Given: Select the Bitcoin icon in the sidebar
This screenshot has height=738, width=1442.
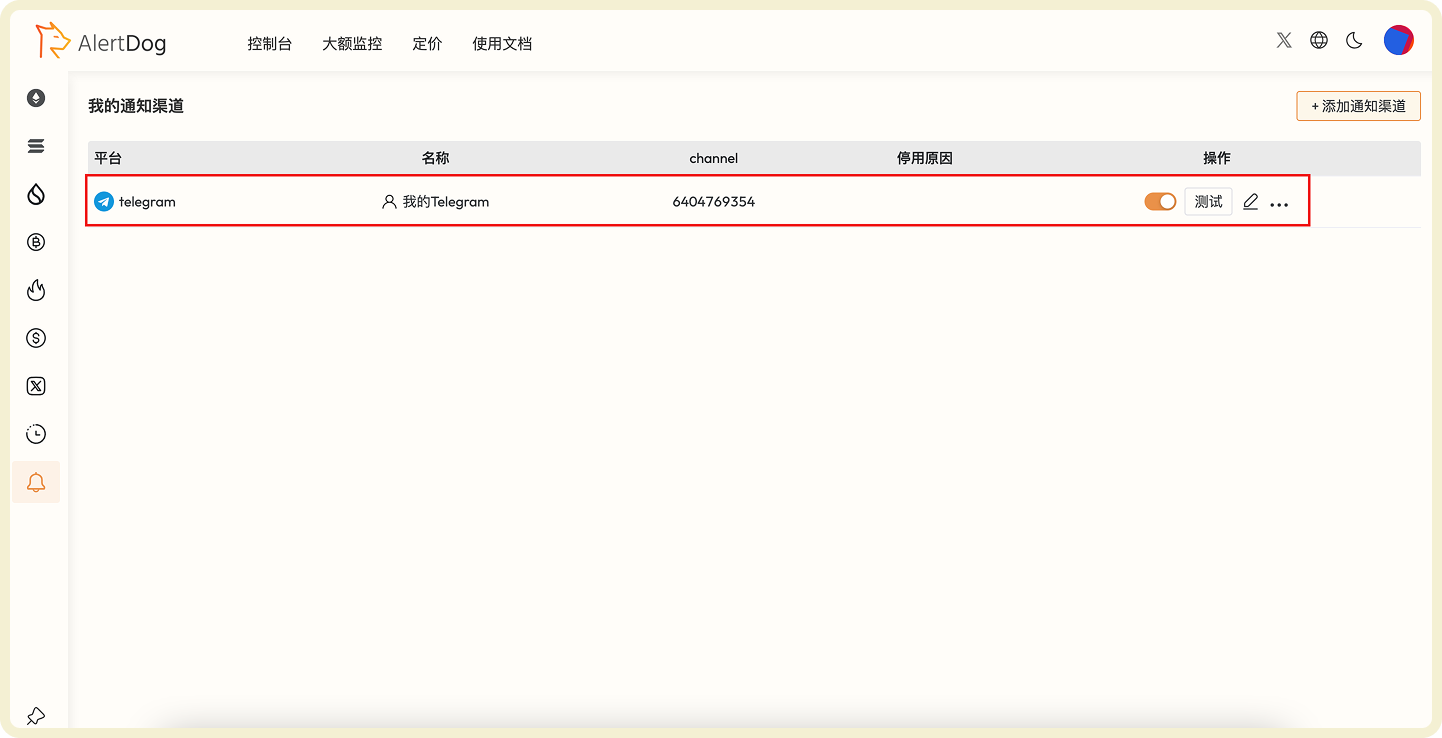Looking at the screenshot, I should pyautogui.click(x=36, y=242).
